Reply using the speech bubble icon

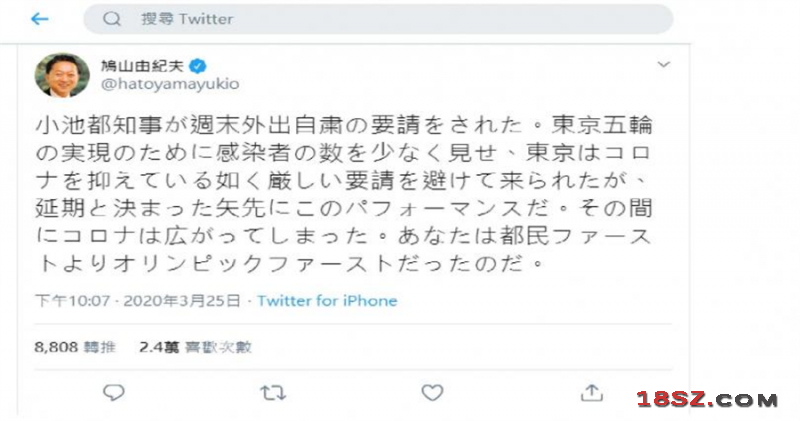[113, 393]
